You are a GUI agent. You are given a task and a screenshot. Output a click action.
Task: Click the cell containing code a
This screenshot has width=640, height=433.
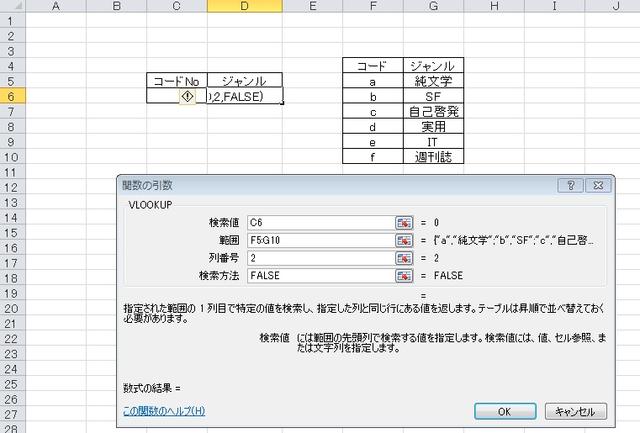click(x=373, y=81)
